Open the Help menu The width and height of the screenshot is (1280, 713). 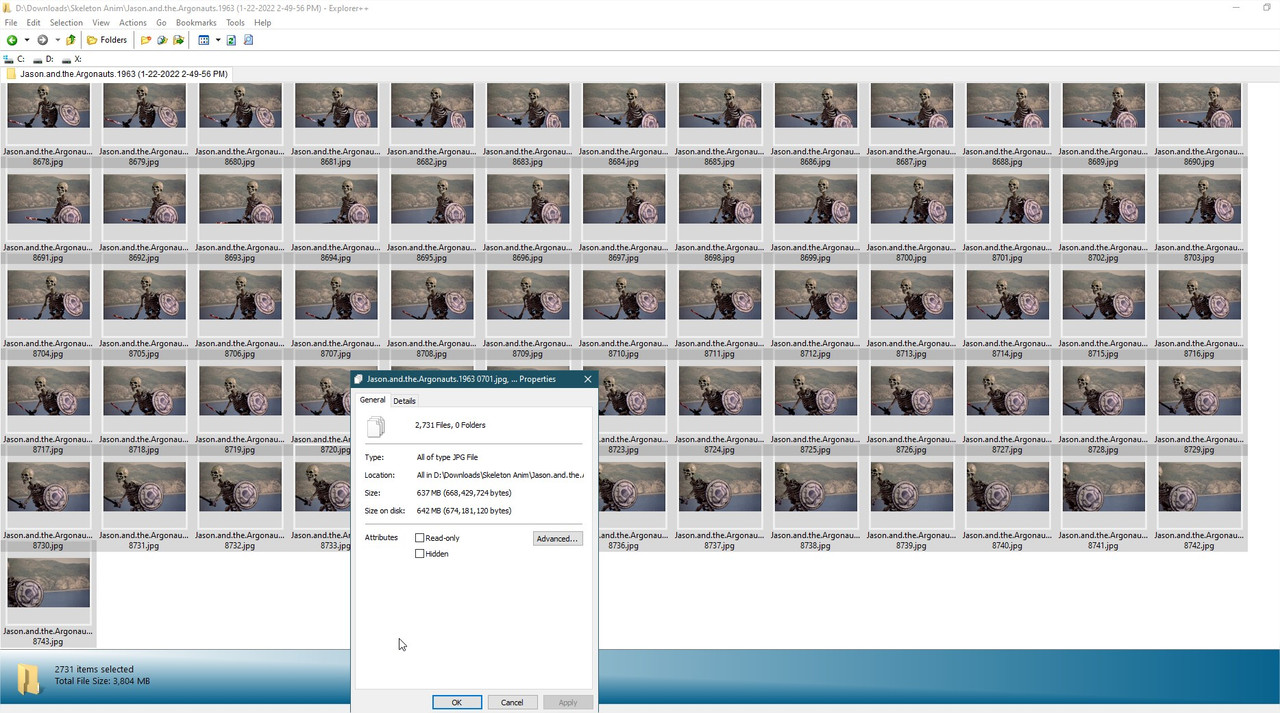(x=262, y=22)
